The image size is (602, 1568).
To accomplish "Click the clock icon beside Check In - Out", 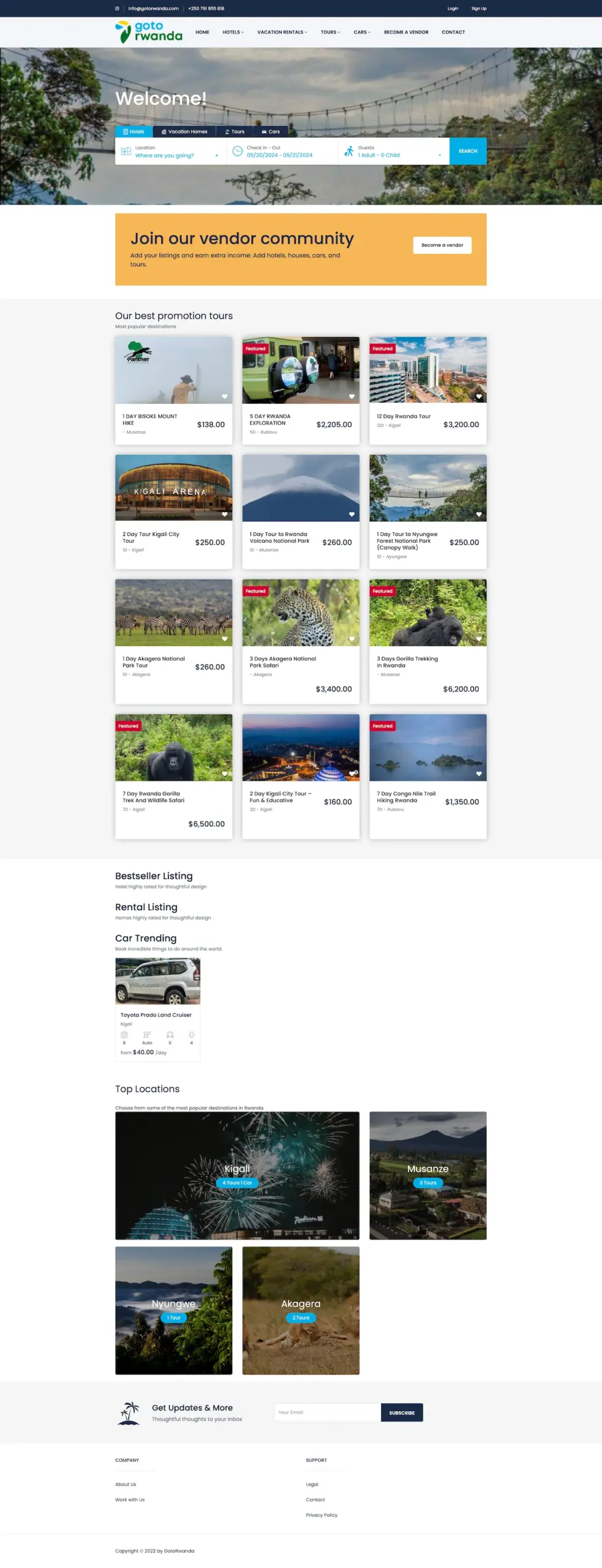I will tap(238, 151).
